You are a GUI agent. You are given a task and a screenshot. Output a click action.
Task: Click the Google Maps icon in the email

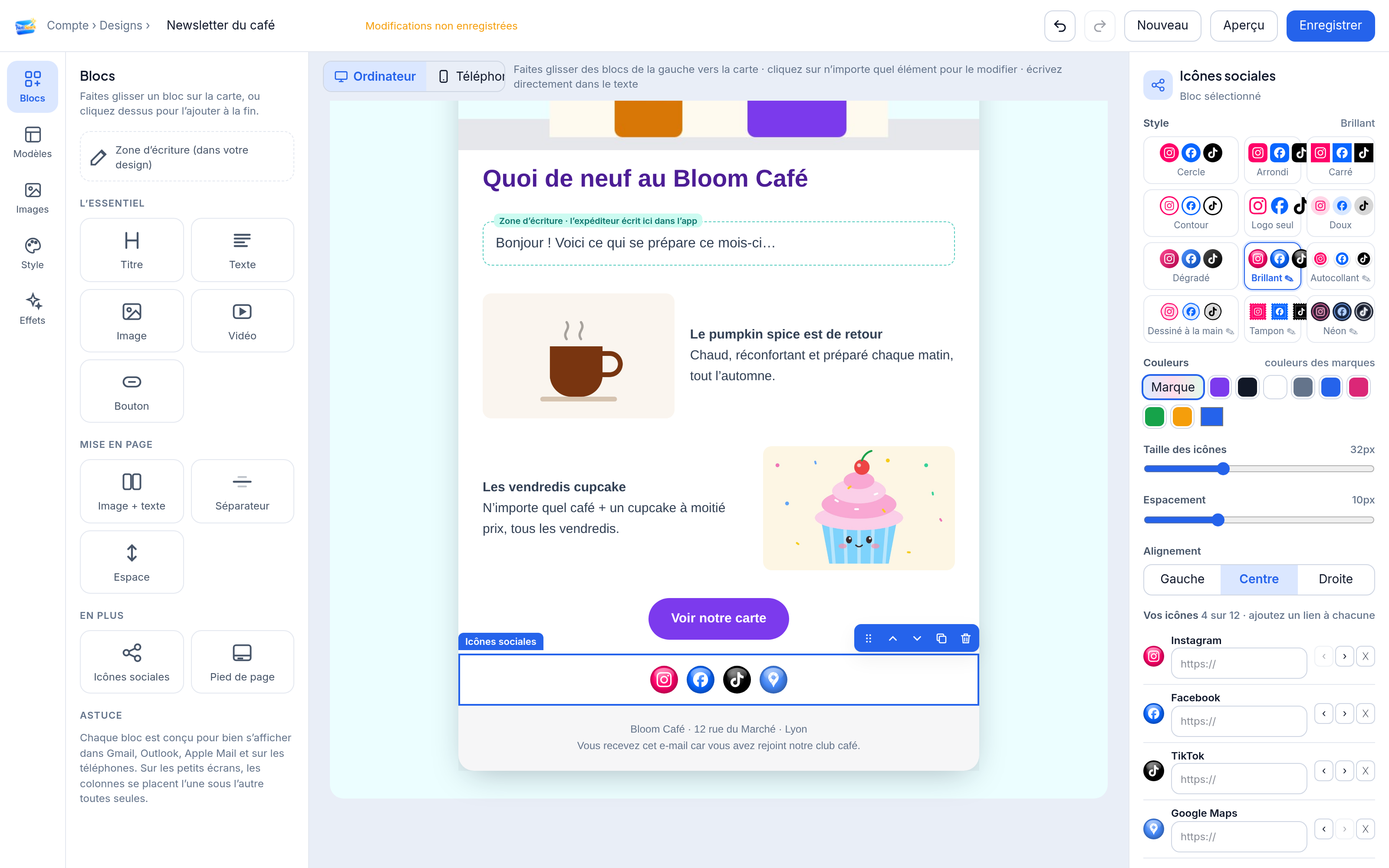point(773,680)
